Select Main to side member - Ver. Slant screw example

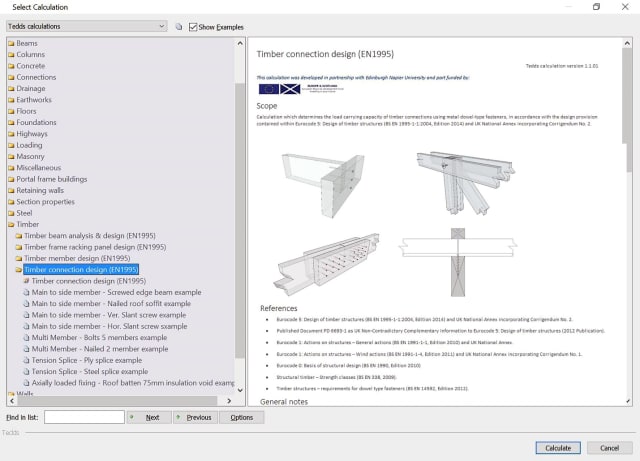[x=109, y=315]
